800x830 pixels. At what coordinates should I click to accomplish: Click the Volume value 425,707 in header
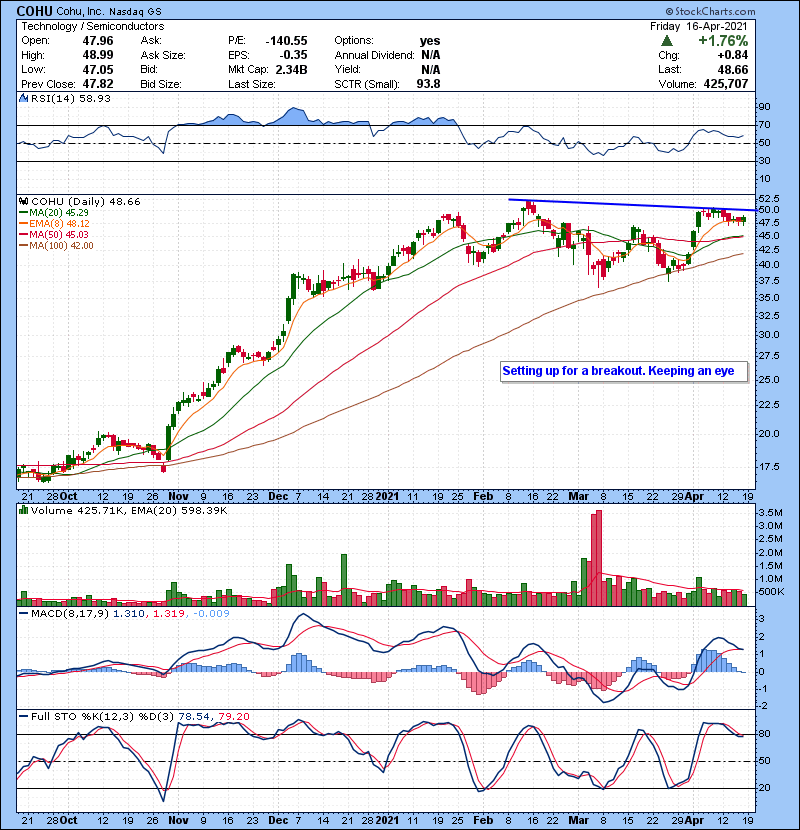point(726,84)
